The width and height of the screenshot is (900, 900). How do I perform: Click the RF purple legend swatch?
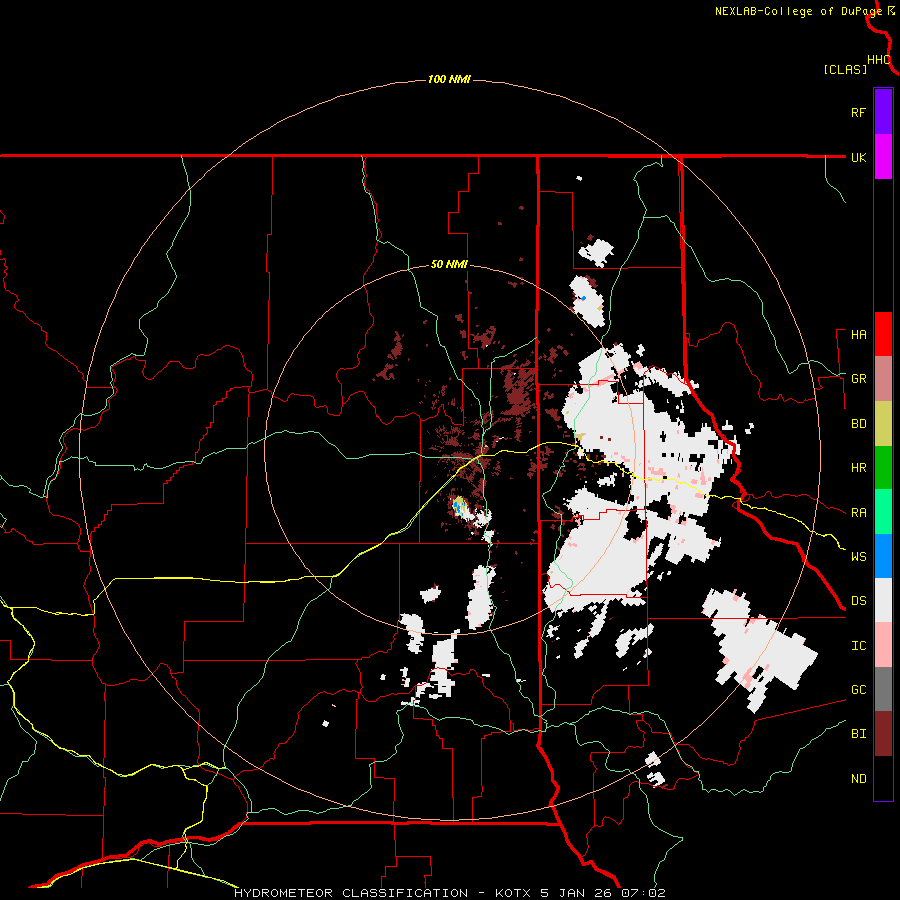(x=883, y=112)
